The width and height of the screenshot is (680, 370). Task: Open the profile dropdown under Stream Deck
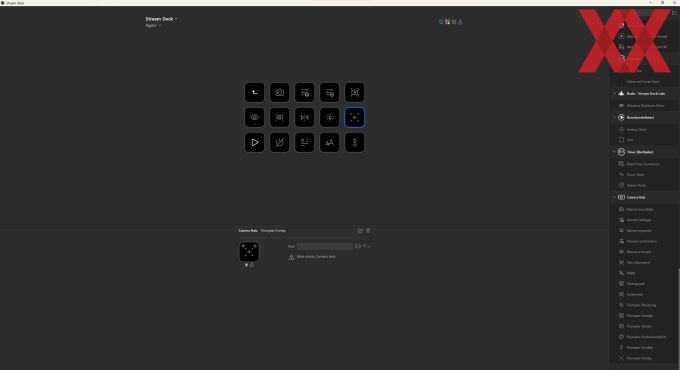(153, 26)
